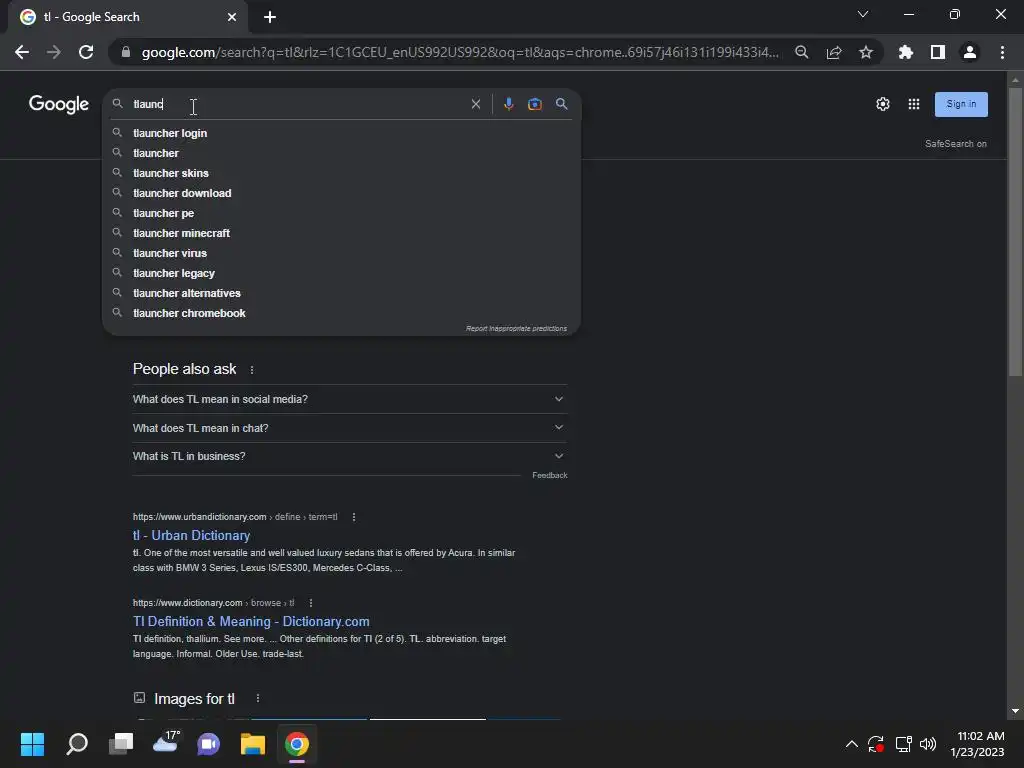Viewport: 1024px width, 768px height.
Task: Choose the 'tlauncher virus' suggestion
Action: pyautogui.click(x=342, y=253)
